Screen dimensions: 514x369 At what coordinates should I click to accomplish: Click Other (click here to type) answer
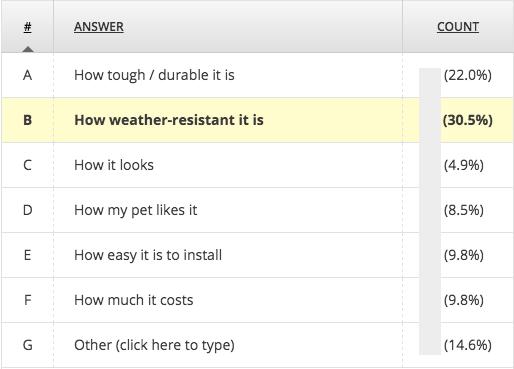click(154, 345)
